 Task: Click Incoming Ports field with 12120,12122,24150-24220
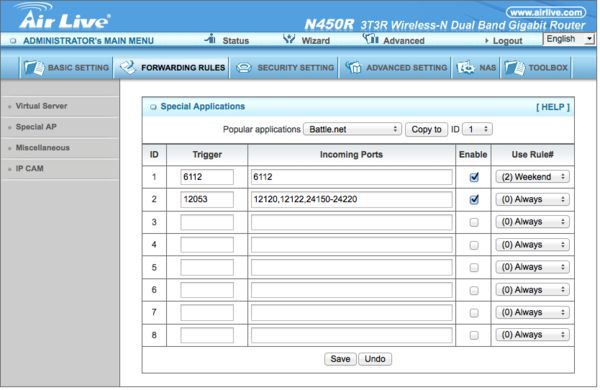[351, 199]
